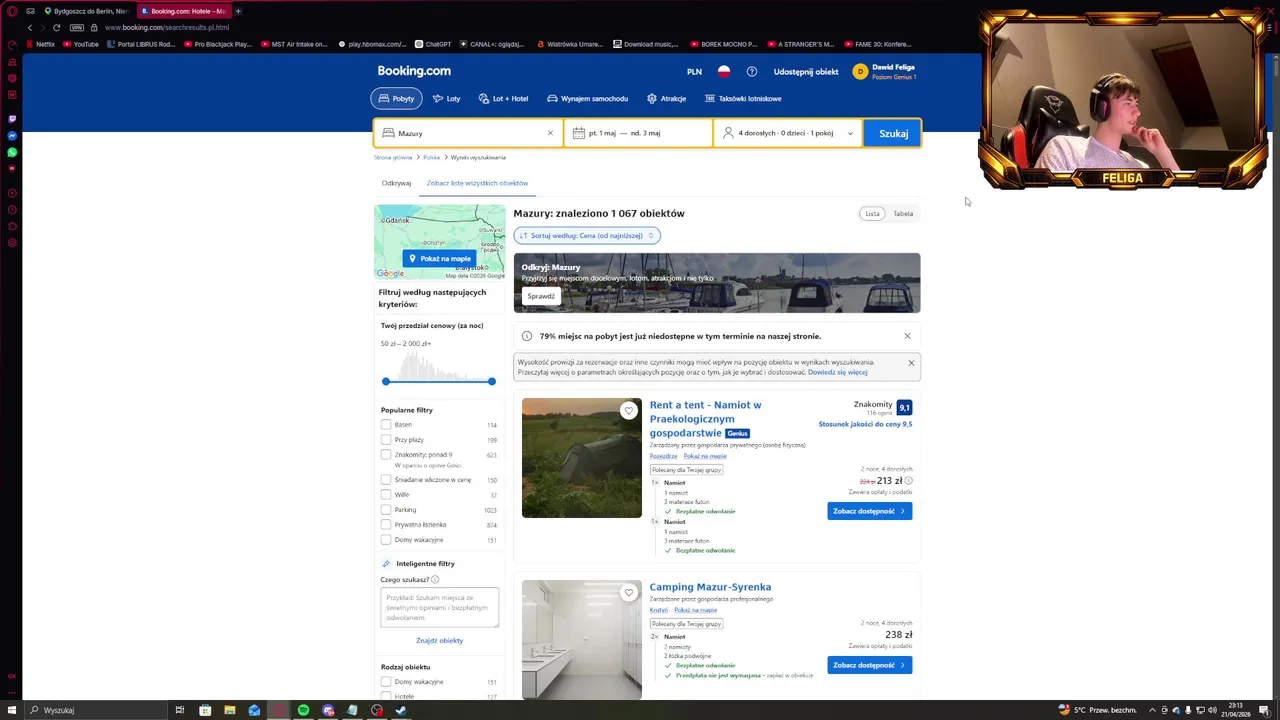Image resolution: width=1280 pixels, height=720 pixels.
Task: Go to Strona główna breadcrumb
Action: point(393,157)
